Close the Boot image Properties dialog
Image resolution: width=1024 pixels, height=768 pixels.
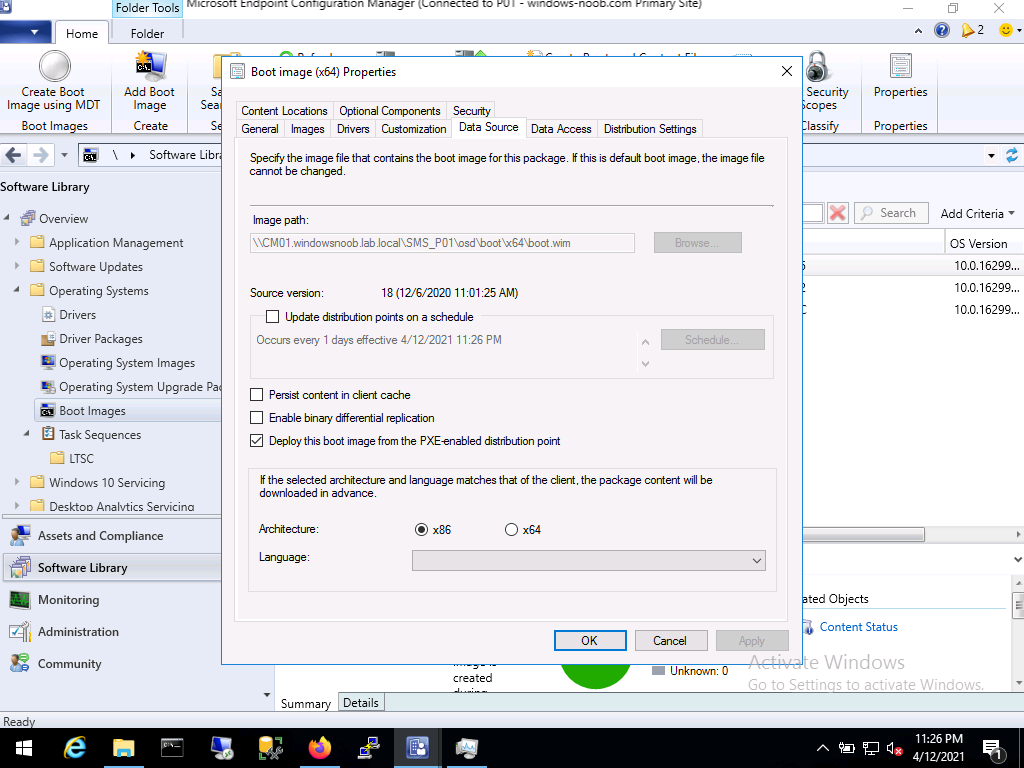point(786,71)
